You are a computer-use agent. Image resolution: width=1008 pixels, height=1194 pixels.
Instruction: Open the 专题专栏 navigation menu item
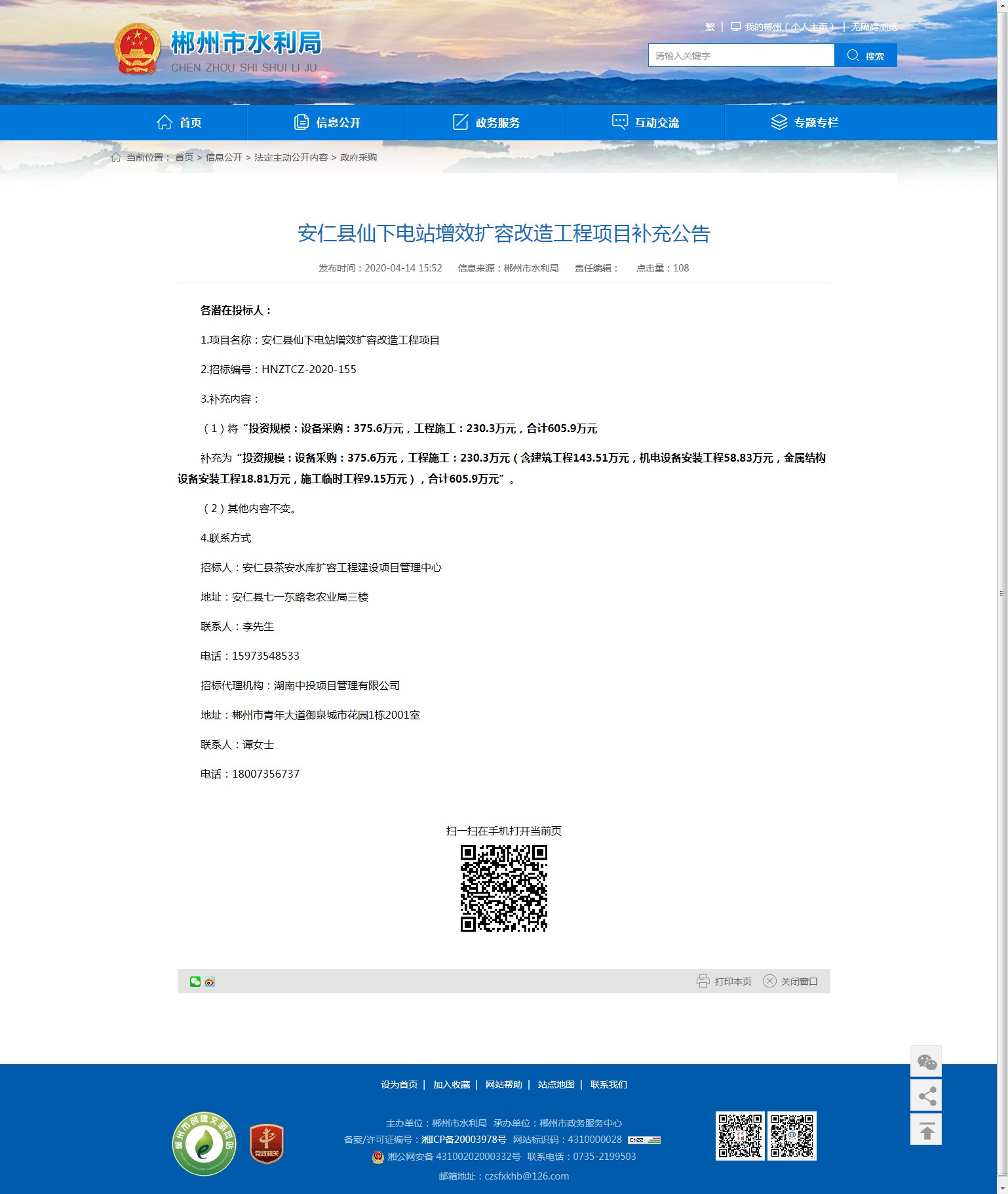pyautogui.click(x=805, y=123)
